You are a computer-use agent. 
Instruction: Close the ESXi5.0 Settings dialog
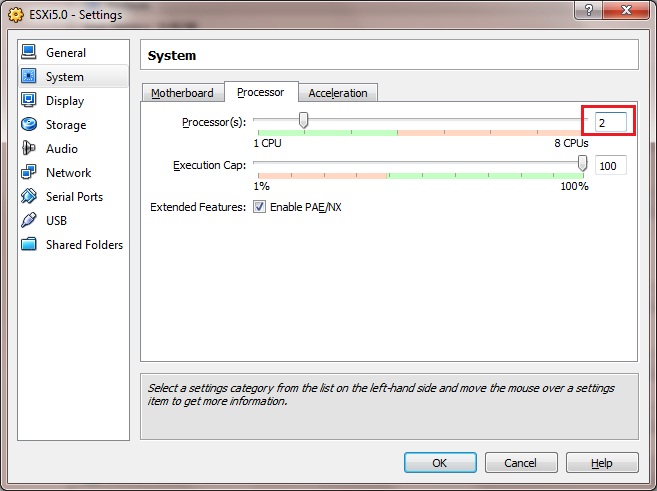pos(626,10)
